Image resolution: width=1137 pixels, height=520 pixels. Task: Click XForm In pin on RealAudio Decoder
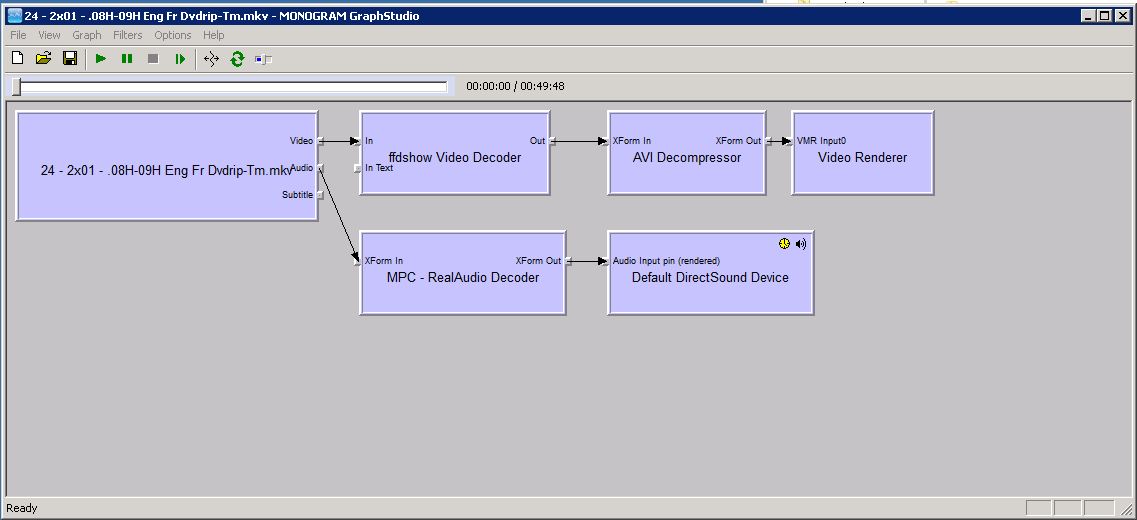click(x=357, y=261)
